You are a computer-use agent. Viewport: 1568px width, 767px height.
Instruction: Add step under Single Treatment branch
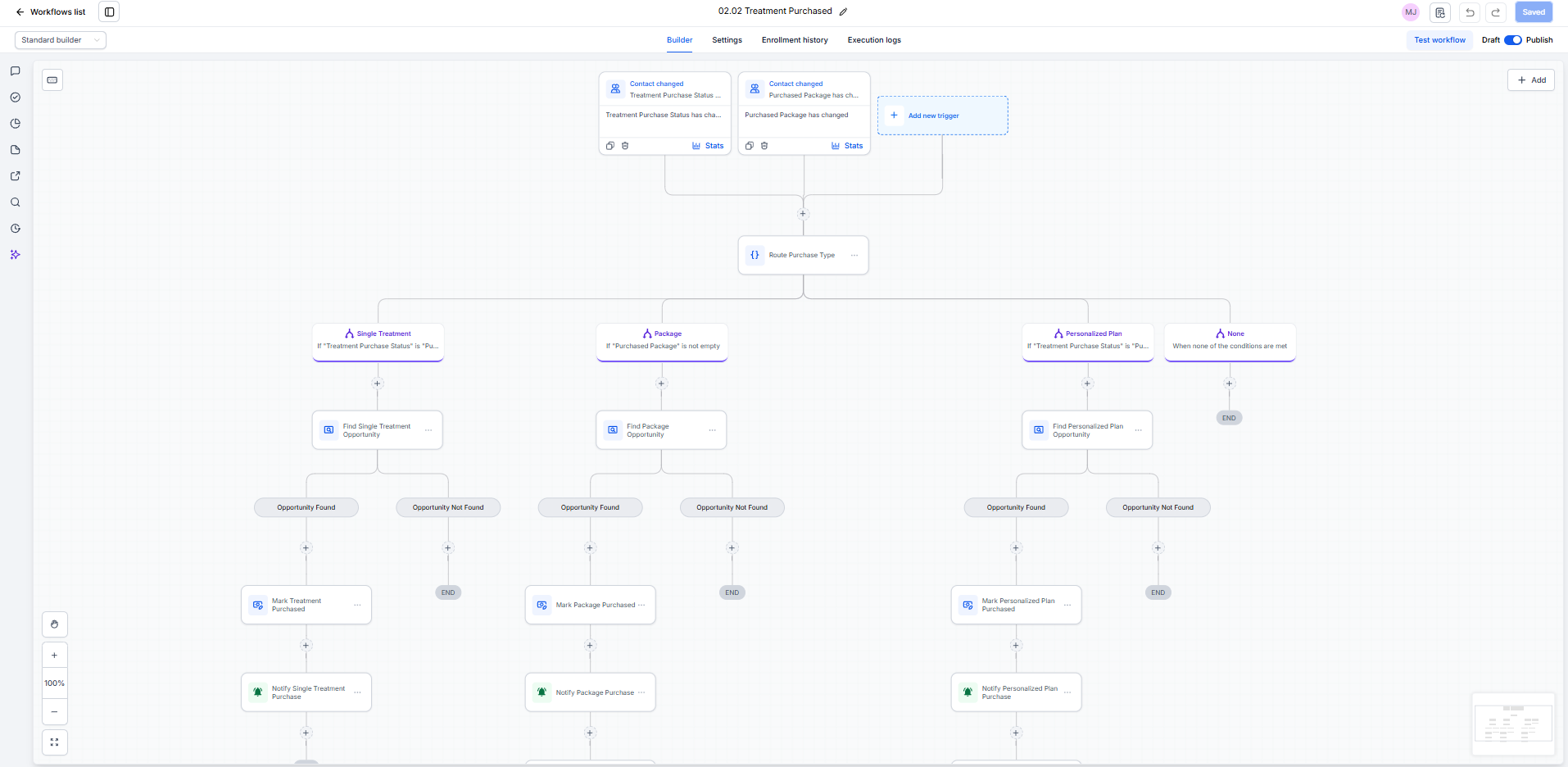tap(378, 383)
